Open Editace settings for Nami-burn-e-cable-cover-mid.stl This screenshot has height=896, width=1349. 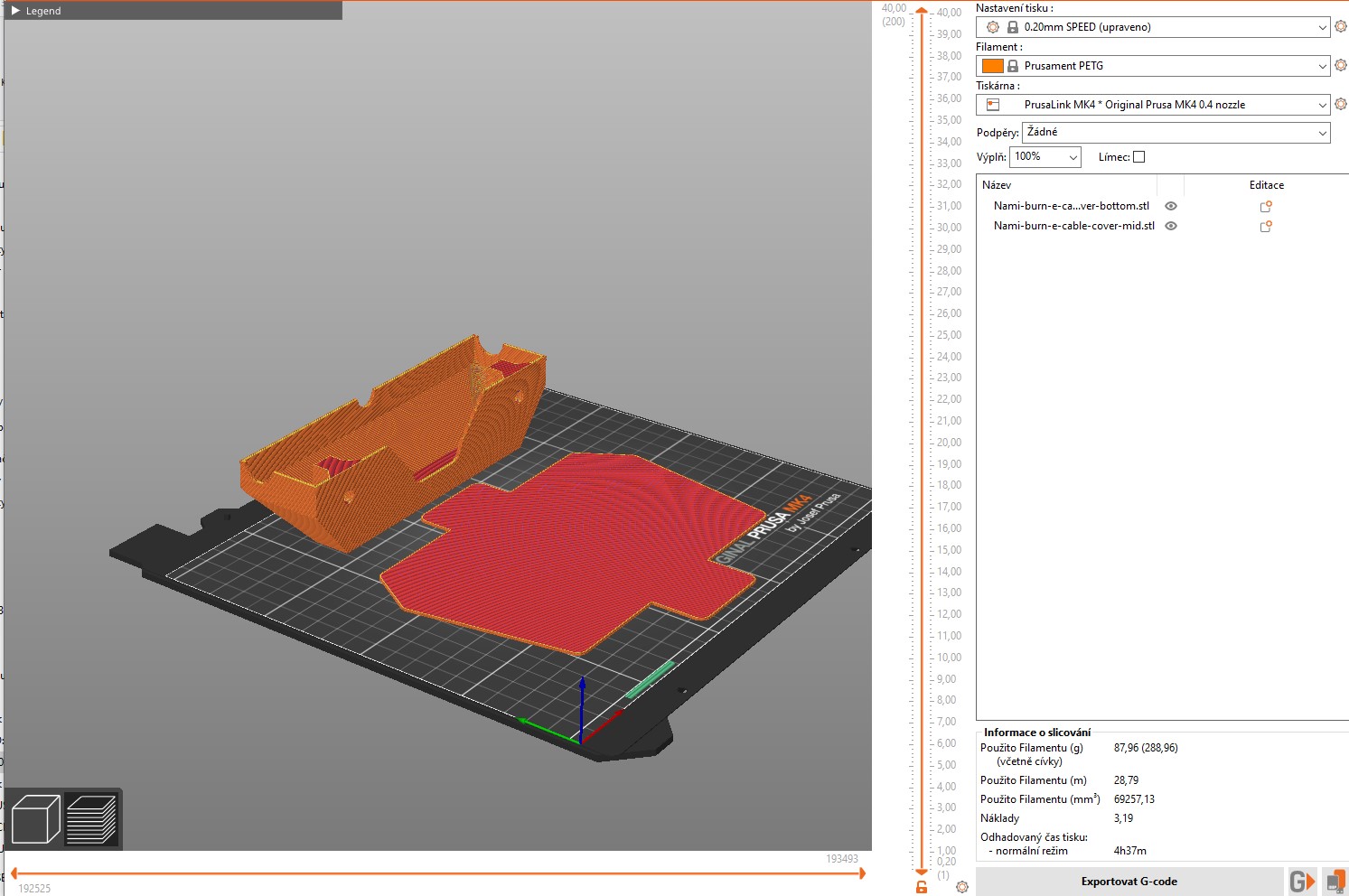[1264, 226]
